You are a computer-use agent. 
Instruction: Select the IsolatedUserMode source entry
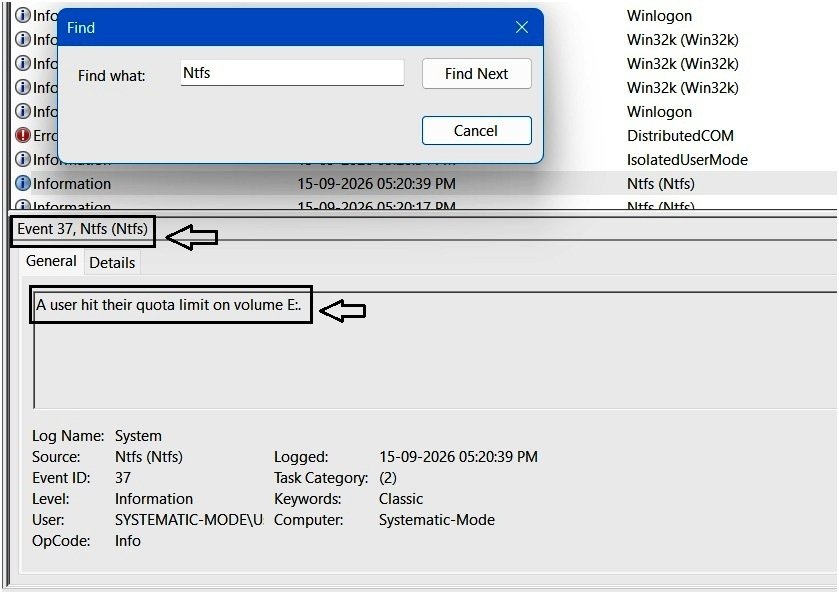coord(687,160)
